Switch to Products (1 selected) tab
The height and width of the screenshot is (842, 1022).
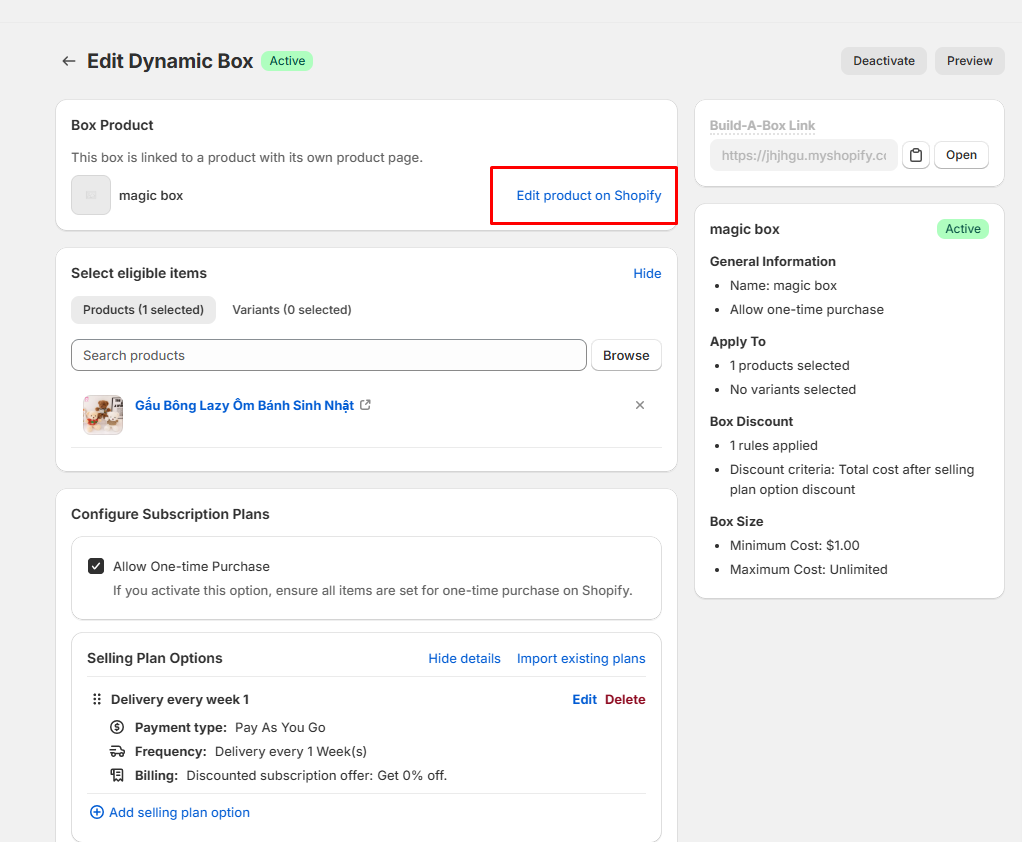coord(143,310)
